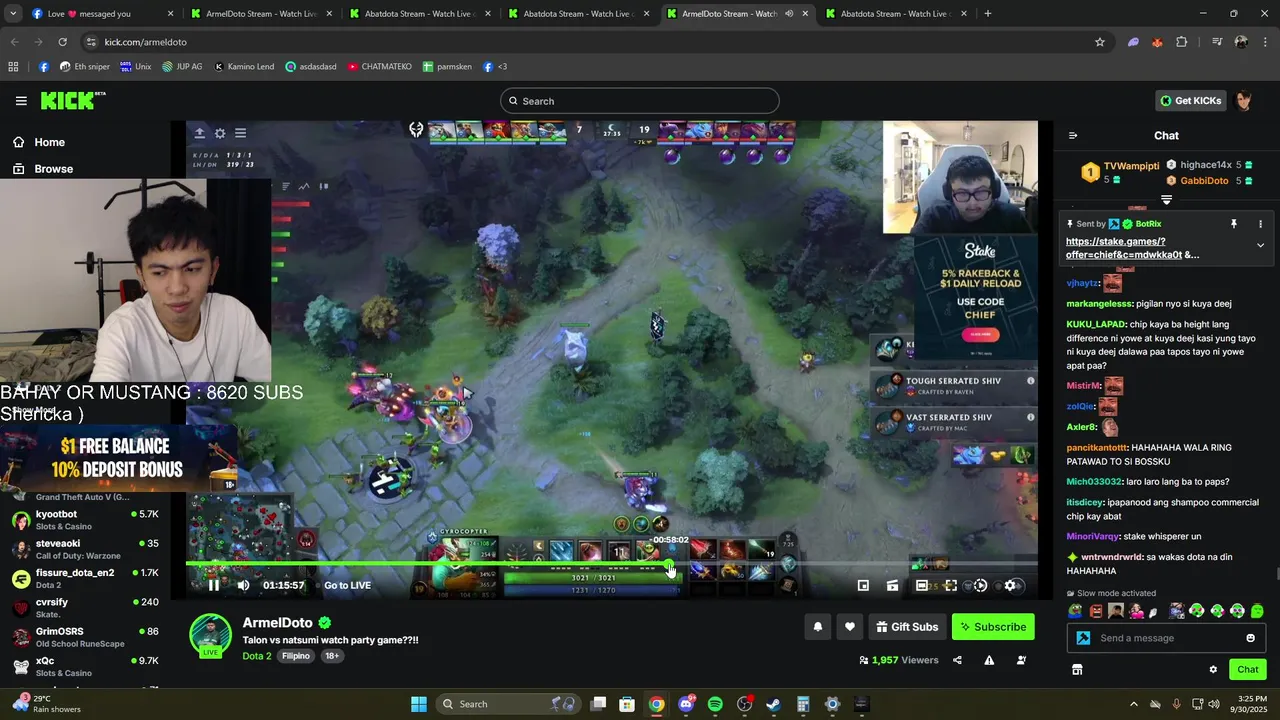Reload the current page
The width and height of the screenshot is (1280, 720).
(62, 42)
